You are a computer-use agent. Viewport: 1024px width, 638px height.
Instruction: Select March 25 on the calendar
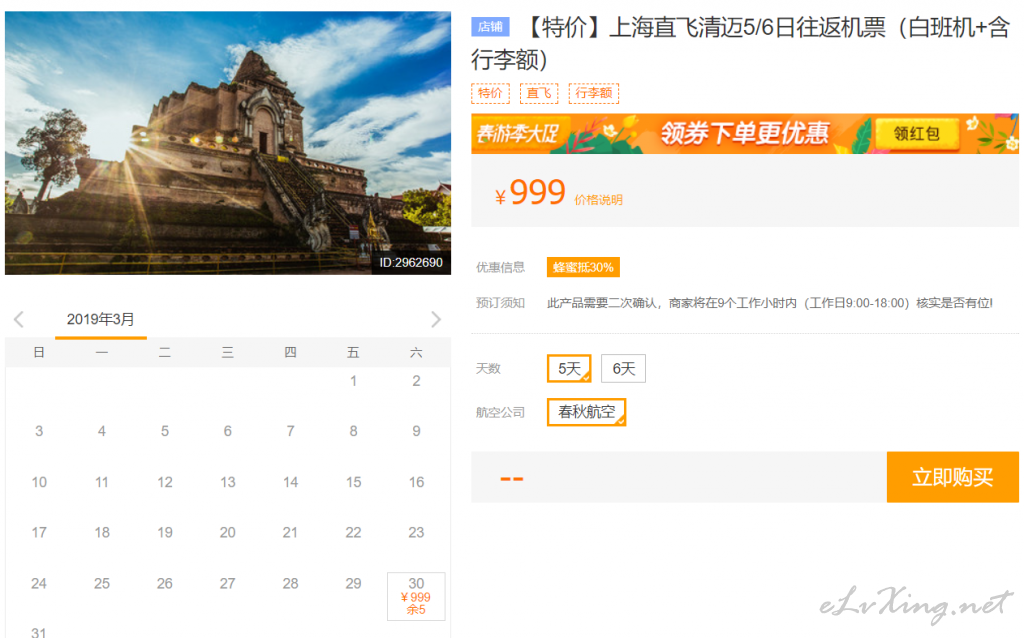pos(102,584)
